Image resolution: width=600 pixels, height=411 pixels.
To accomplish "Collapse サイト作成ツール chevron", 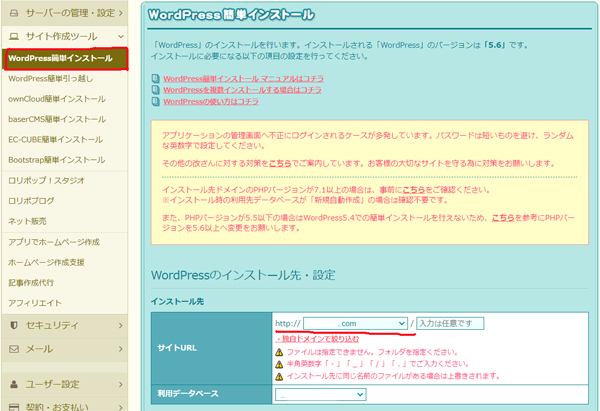I will tap(121, 37).
